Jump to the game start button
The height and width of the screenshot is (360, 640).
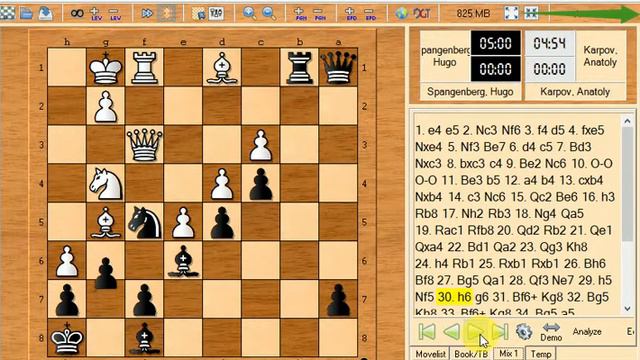click(x=427, y=331)
